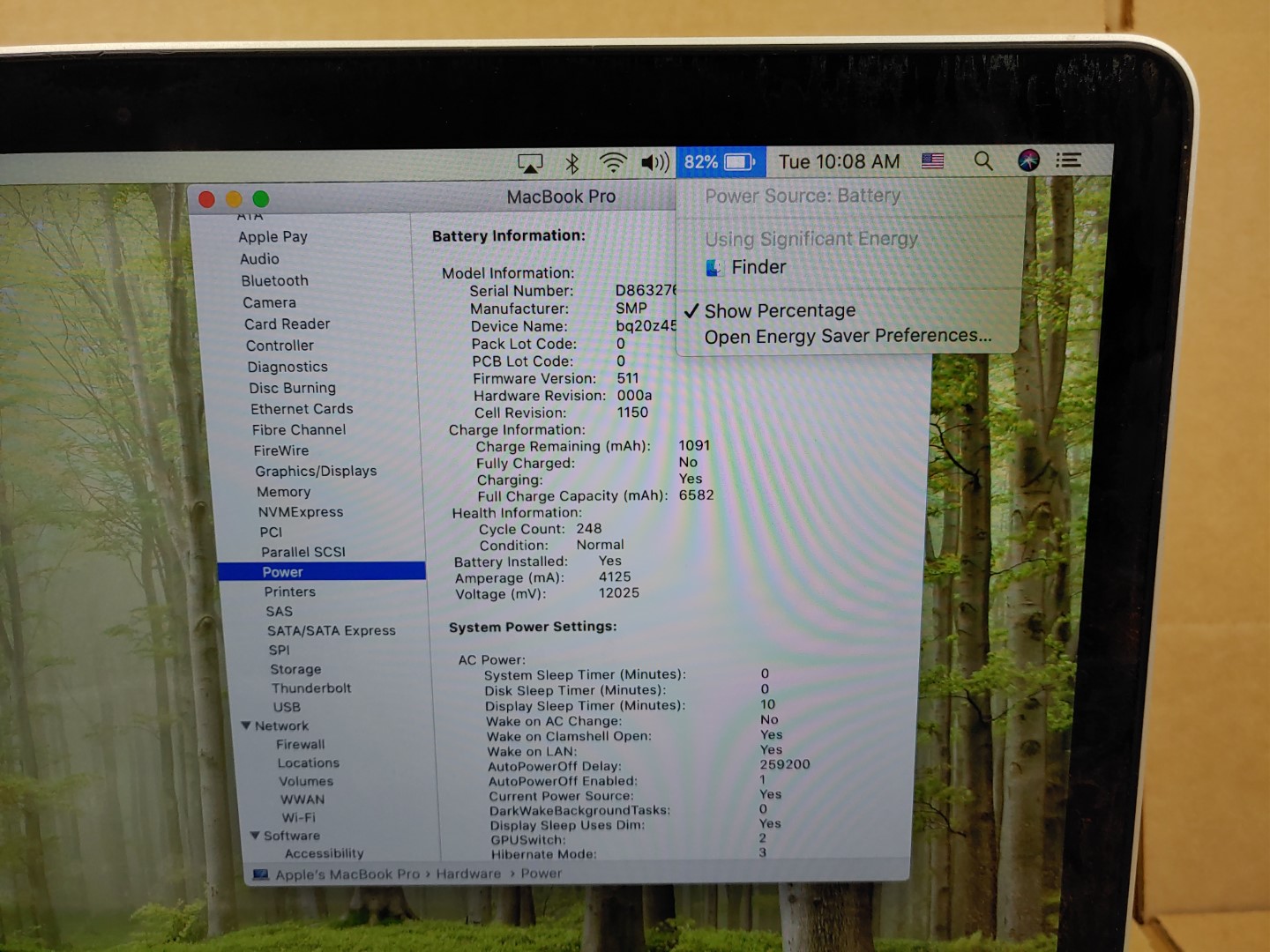Collapse the Network section triangle

(x=246, y=725)
